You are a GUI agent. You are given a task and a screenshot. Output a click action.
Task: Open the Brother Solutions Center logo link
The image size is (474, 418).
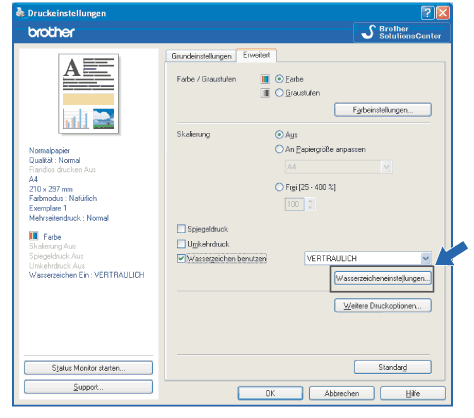tap(402, 32)
